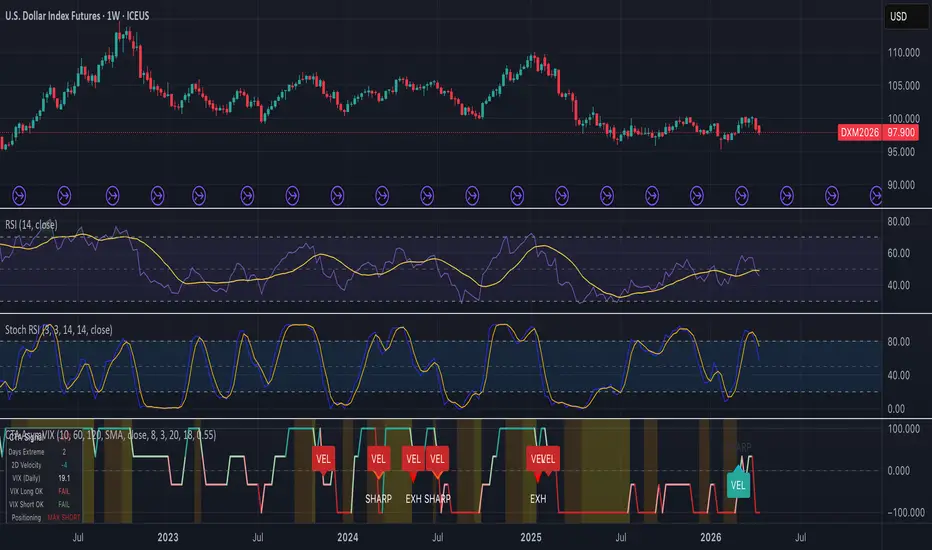Screen dimensions: 932x550
Task: Select the CTA Async VIX indicator title
Action: coord(111,435)
